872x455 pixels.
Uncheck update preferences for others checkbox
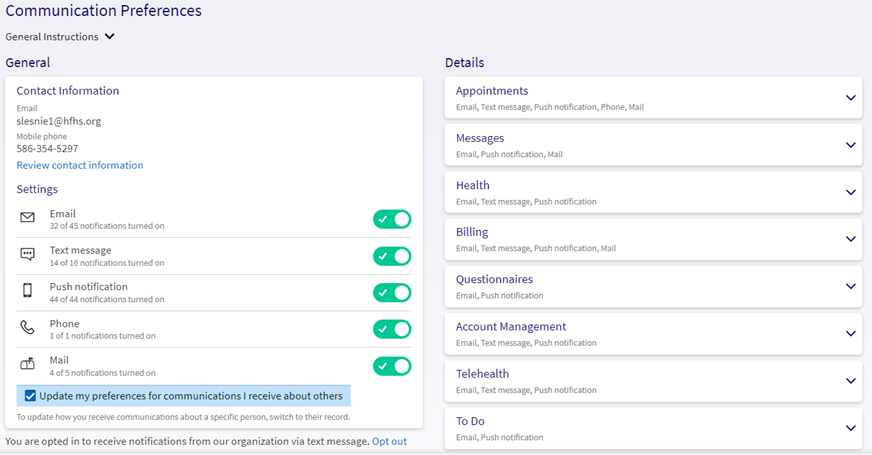coord(31,396)
